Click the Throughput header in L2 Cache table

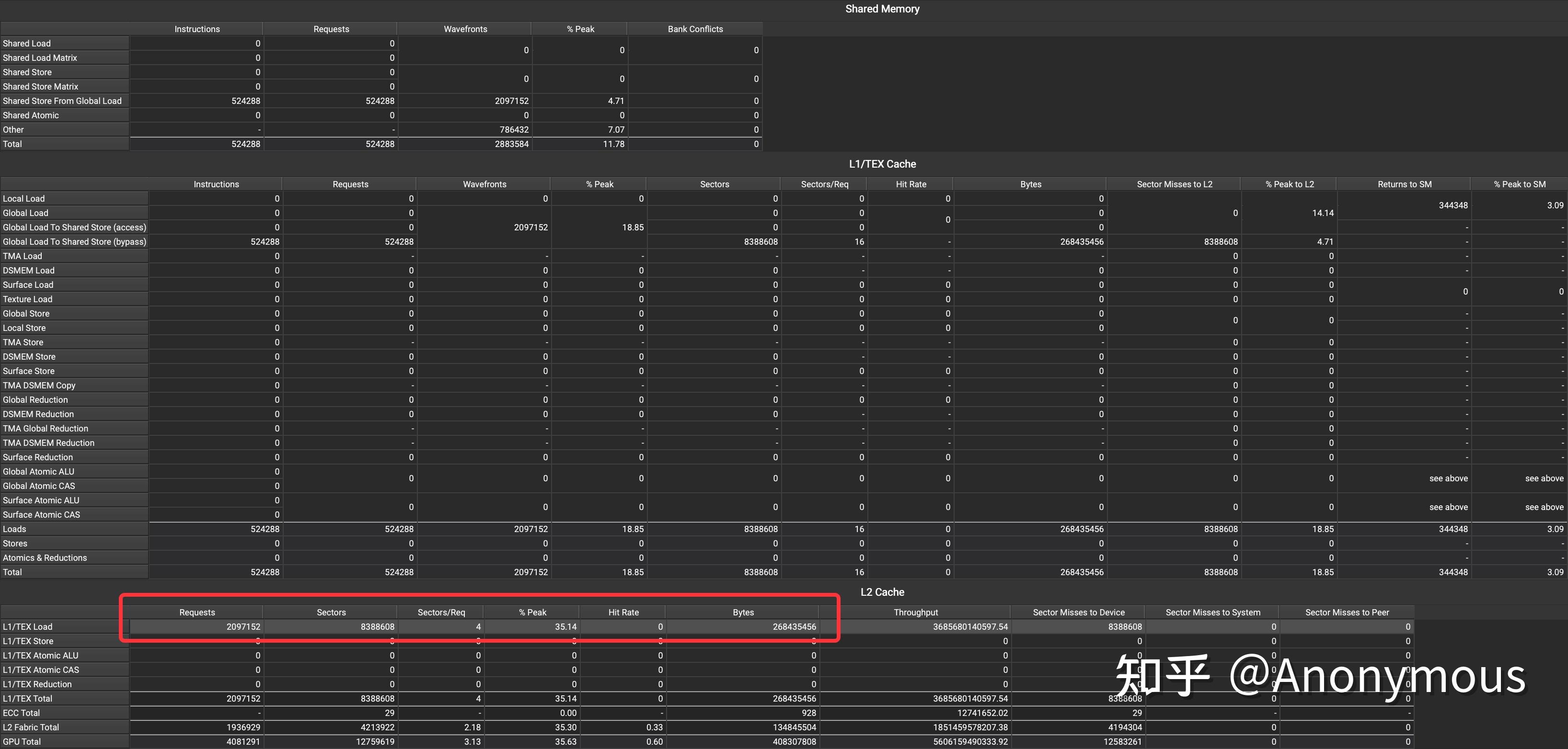[915, 613]
